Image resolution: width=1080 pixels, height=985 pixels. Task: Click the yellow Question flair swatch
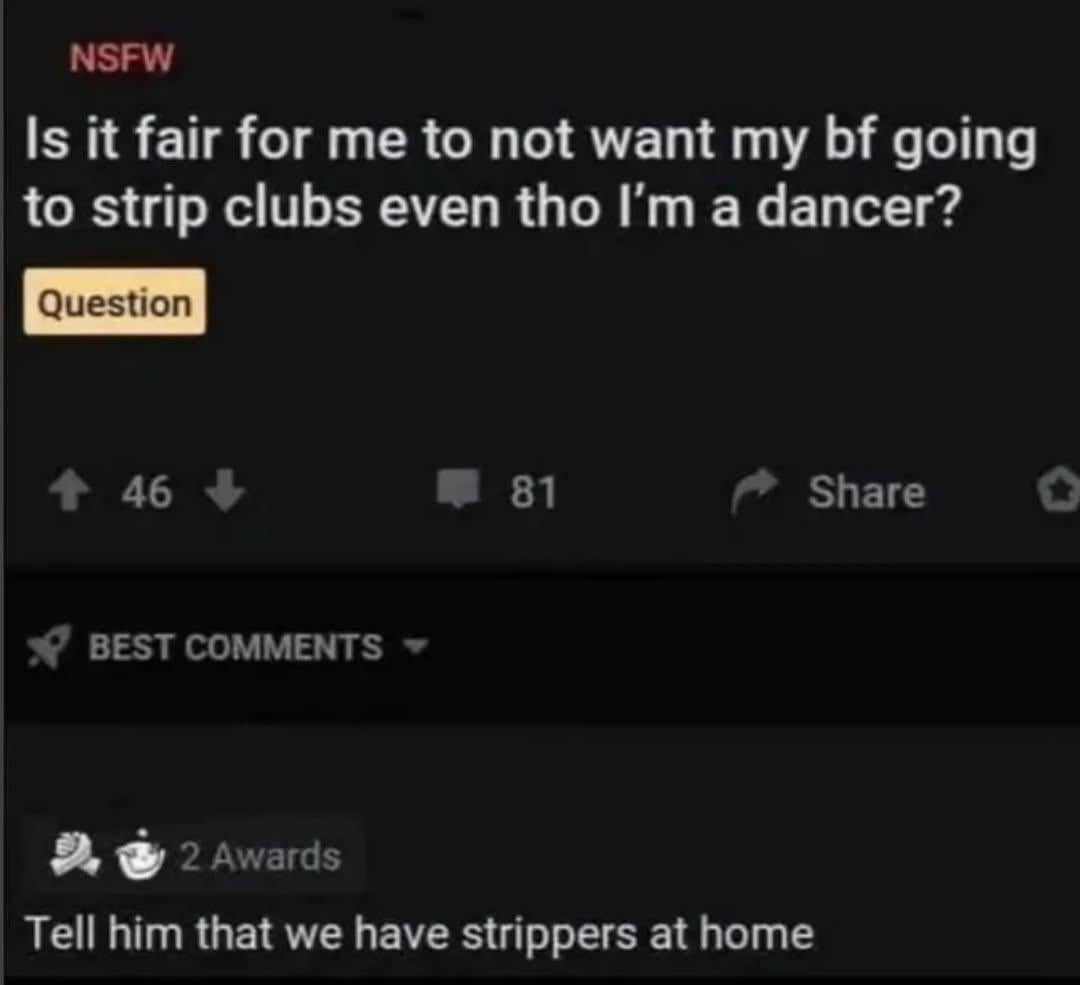[114, 302]
